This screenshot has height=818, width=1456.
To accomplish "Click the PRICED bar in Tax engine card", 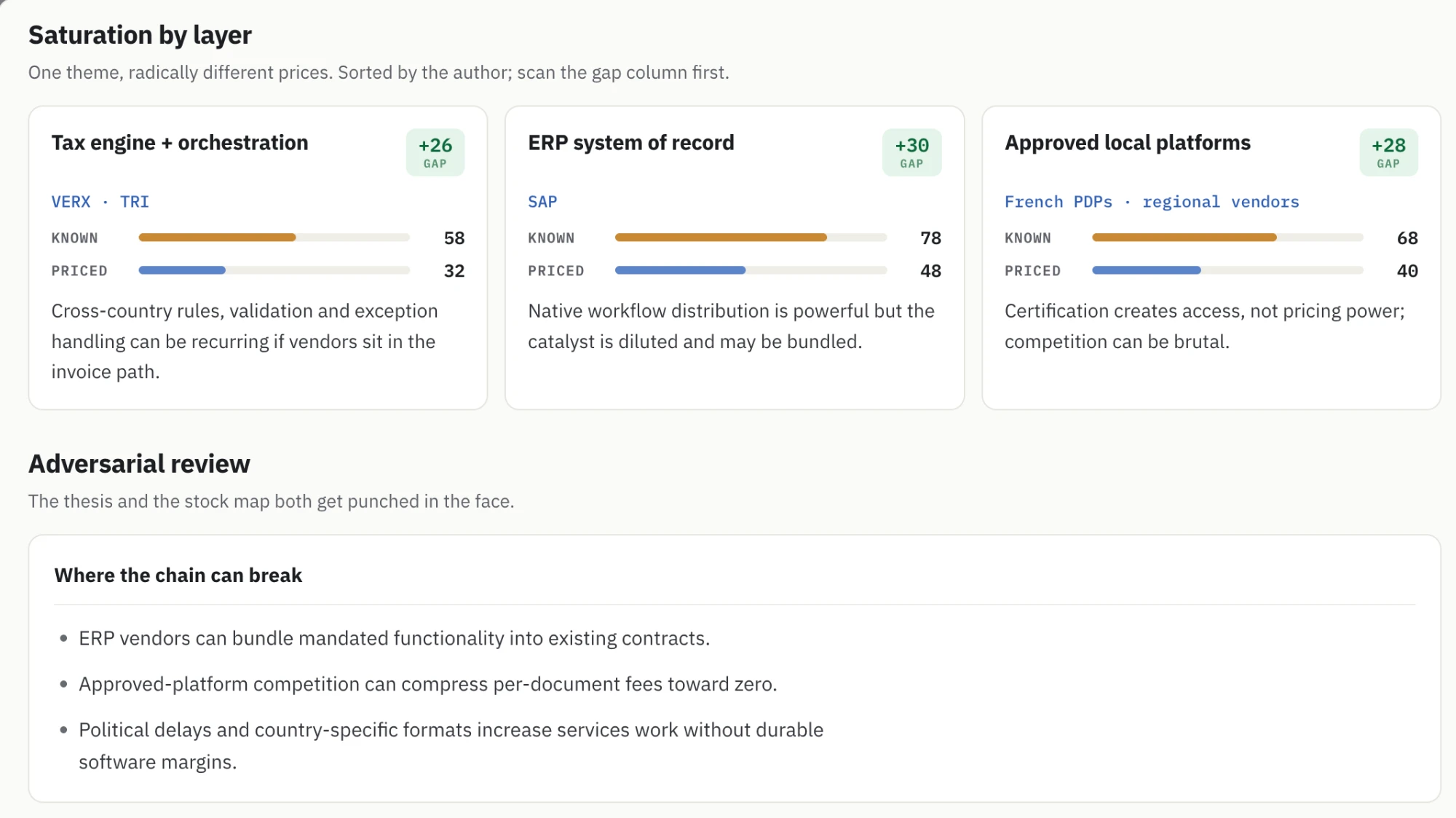I will 274,270.
